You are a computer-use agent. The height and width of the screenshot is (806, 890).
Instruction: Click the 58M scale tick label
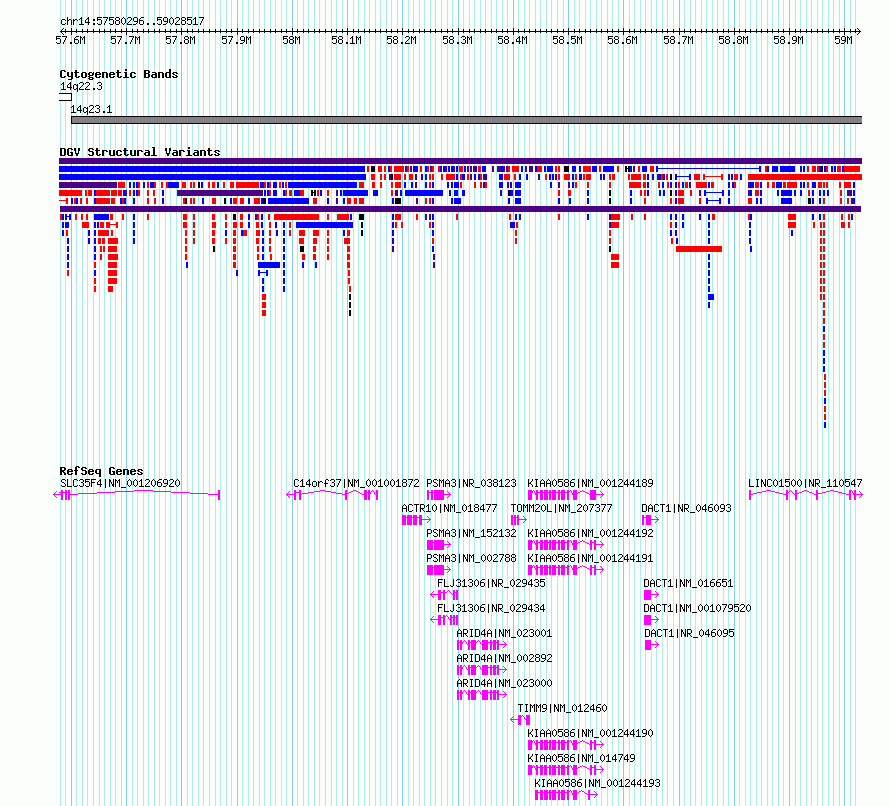click(x=291, y=40)
